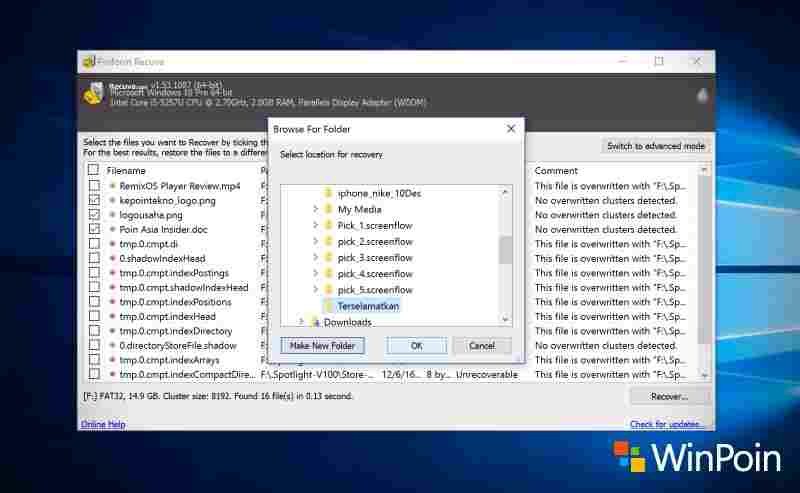Image resolution: width=800 pixels, height=493 pixels.
Task: Untick the logousaha.png checkbox
Action: pos(94,214)
